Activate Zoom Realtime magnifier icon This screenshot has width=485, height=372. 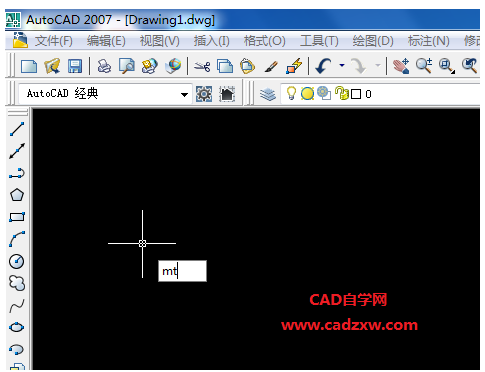click(424, 66)
